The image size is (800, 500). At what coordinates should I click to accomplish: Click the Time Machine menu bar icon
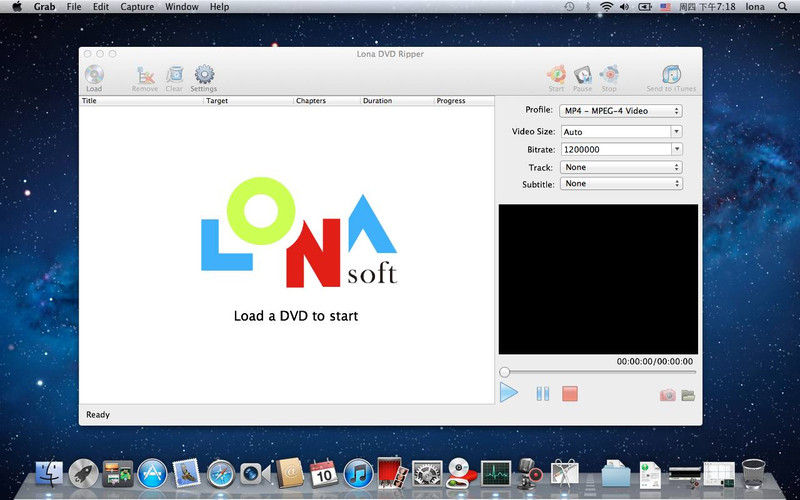pos(569,7)
